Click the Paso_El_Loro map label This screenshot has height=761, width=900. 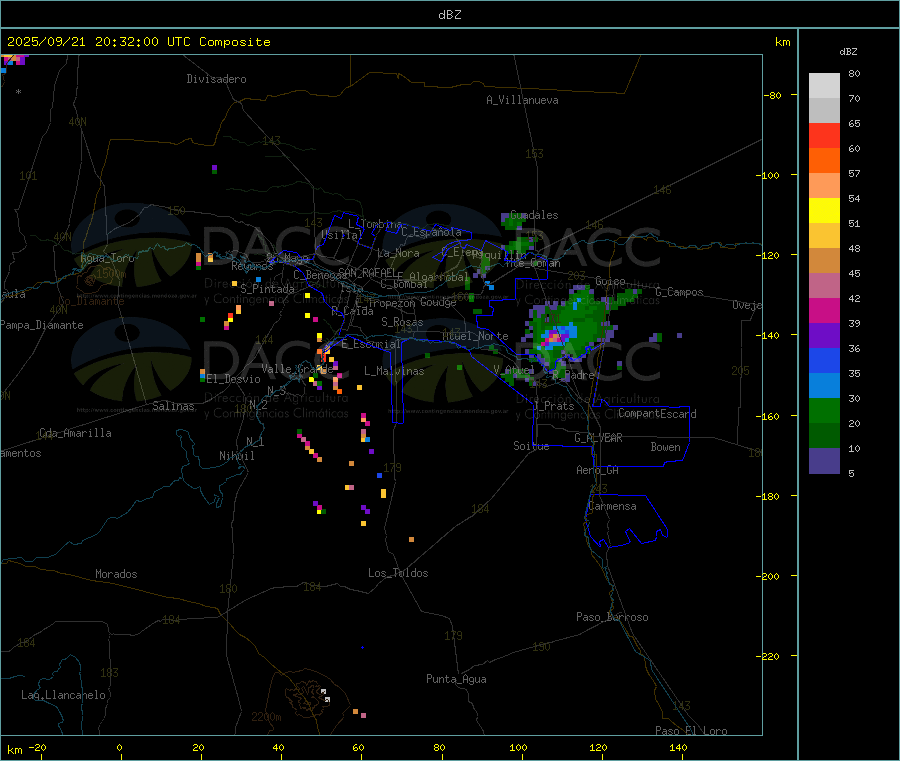(x=691, y=731)
